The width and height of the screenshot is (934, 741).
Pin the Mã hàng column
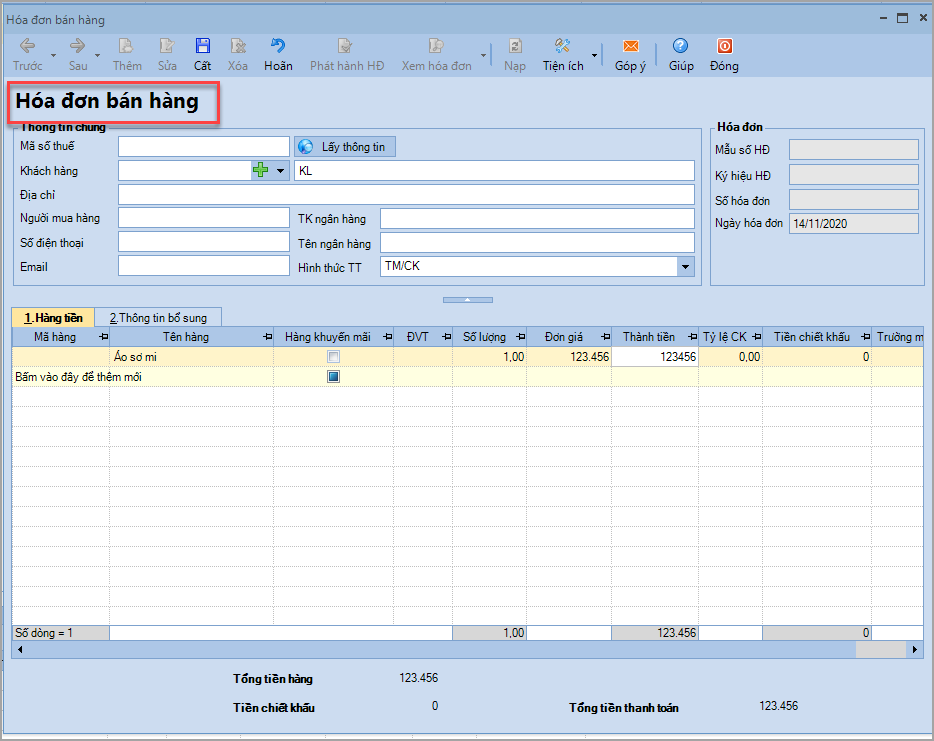[x=104, y=337]
